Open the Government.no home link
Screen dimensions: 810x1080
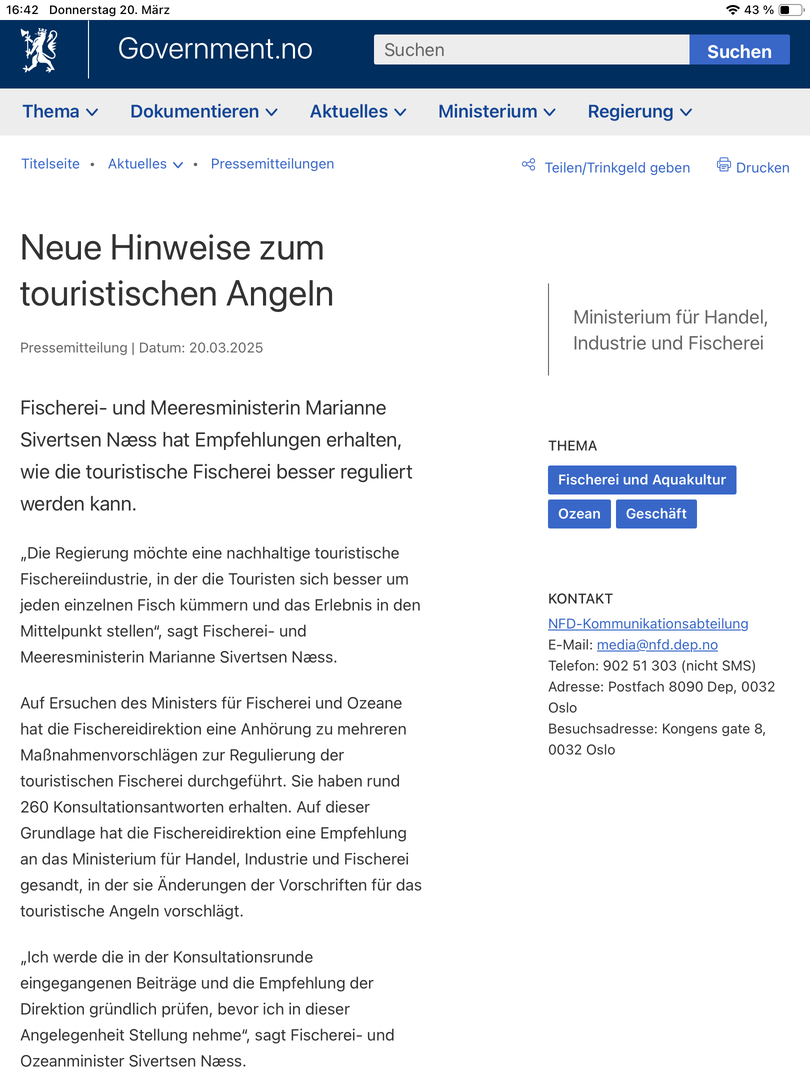coord(215,49)
